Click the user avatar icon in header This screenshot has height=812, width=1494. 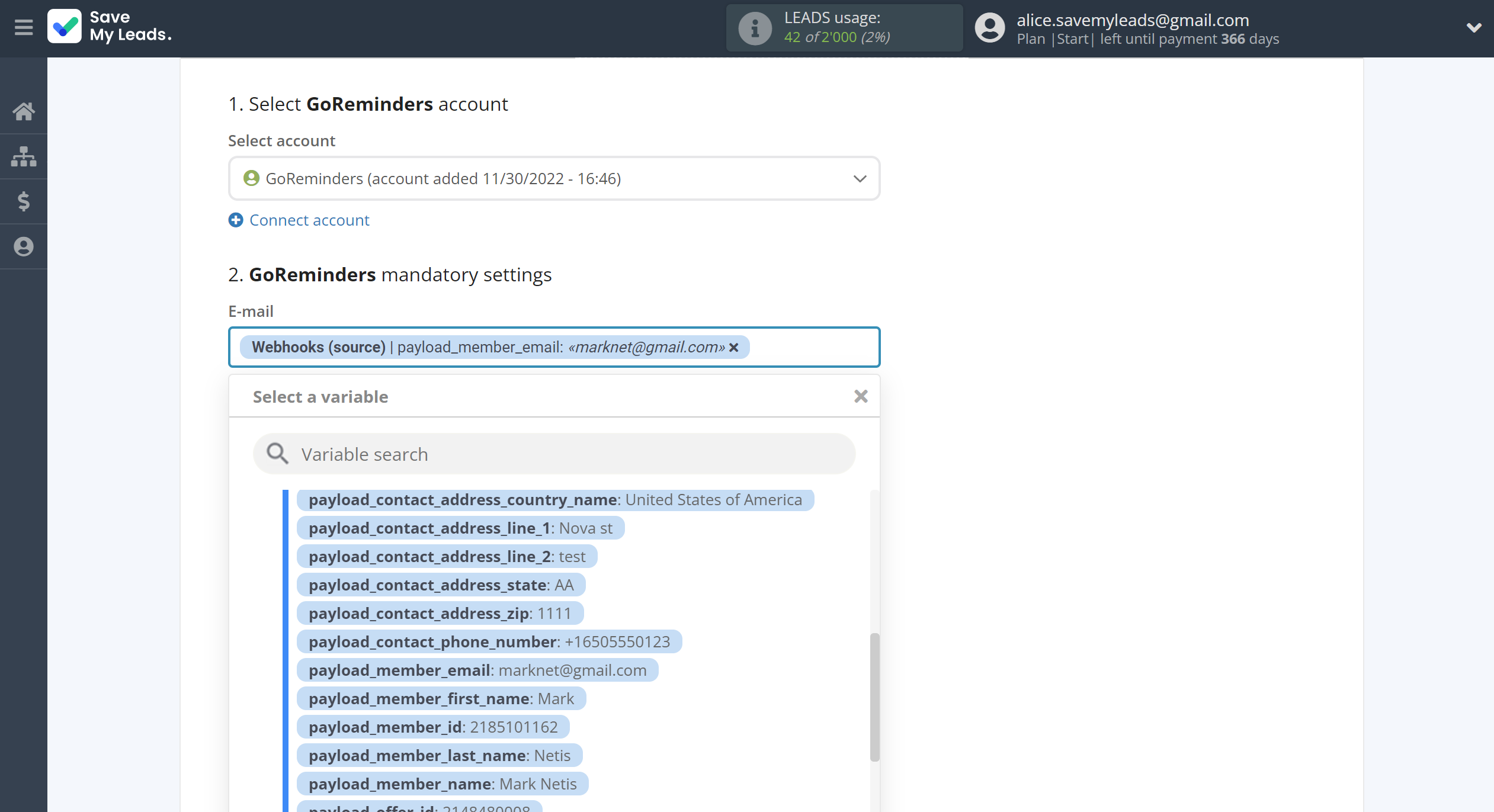tap(990, 28)
